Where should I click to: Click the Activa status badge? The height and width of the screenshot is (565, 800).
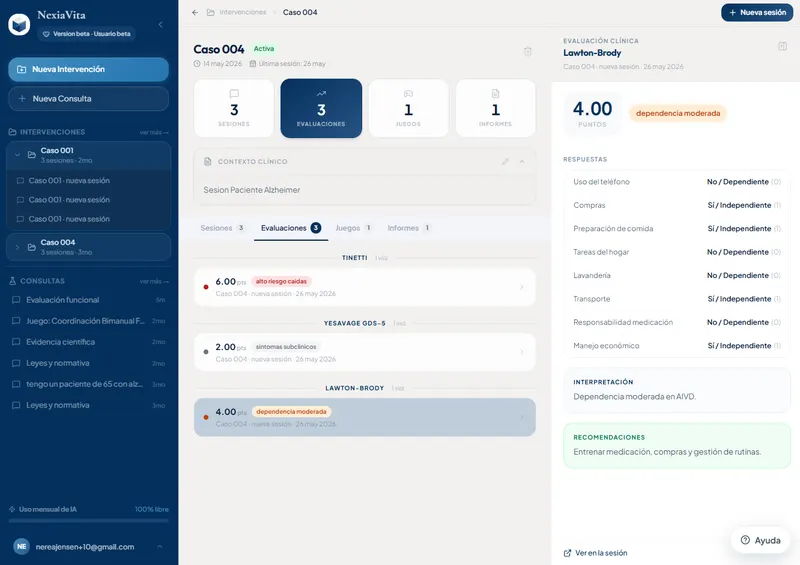tap(264, 49)
